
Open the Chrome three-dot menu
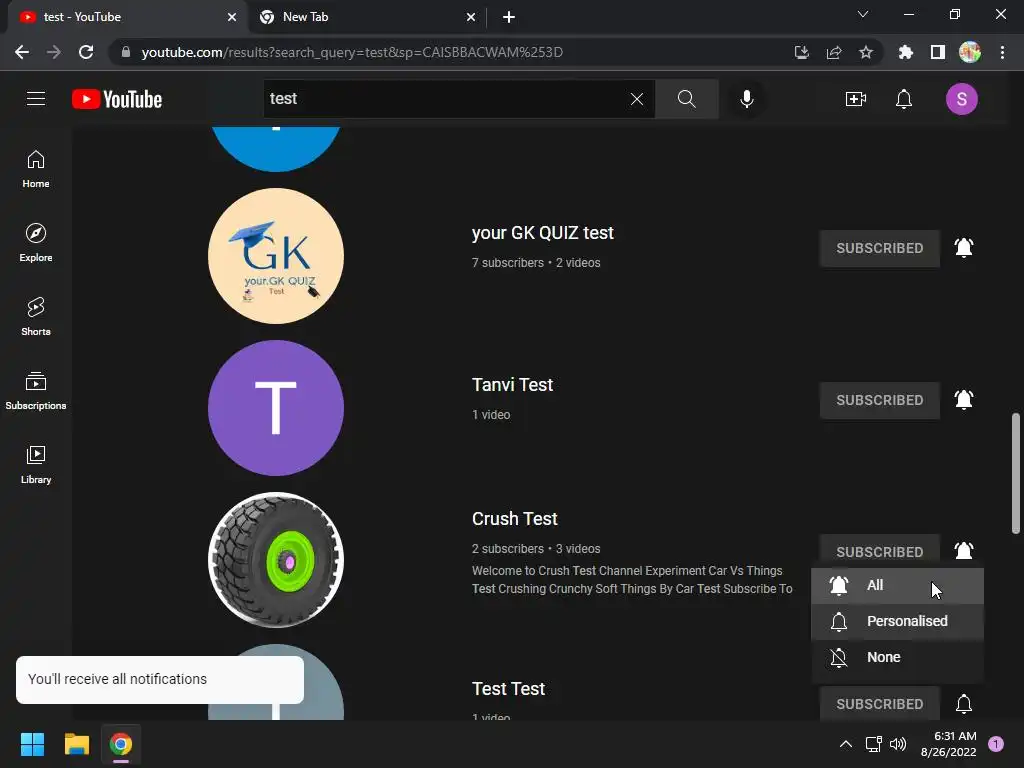[x=1002, y=52]
